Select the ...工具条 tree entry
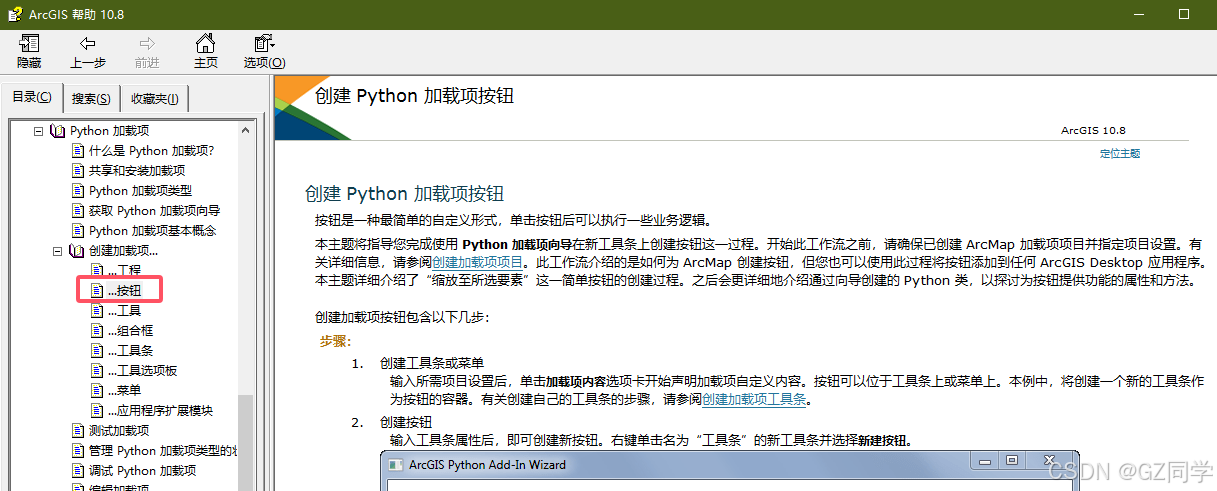The image size is (1217, 491). [x=130, y=351]
